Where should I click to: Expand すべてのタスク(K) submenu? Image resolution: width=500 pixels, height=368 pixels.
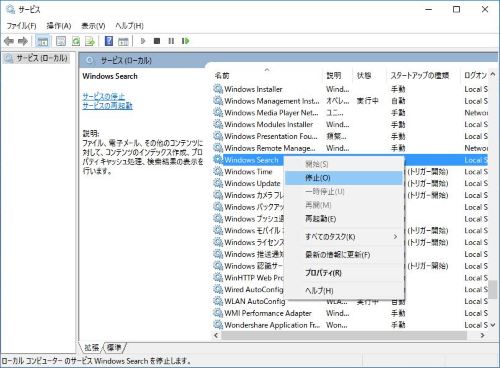pos(344,237)
